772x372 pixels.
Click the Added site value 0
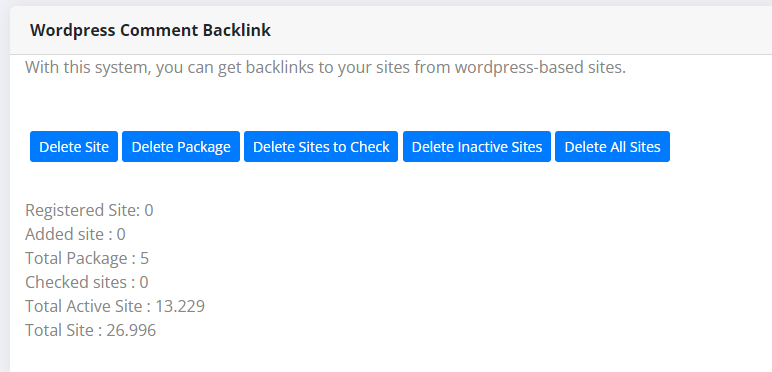[121, 234]
